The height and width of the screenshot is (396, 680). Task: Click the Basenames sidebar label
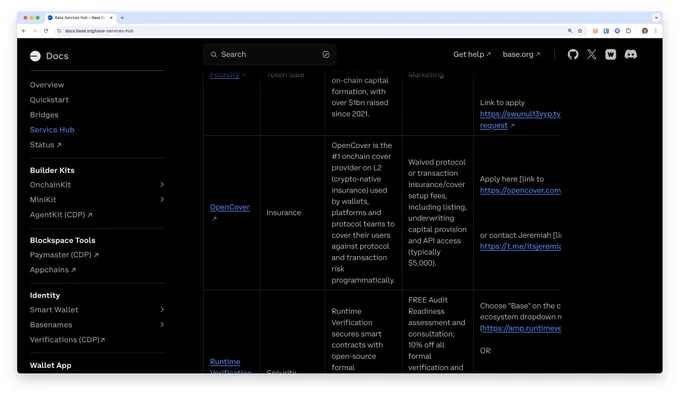point(51,324)
